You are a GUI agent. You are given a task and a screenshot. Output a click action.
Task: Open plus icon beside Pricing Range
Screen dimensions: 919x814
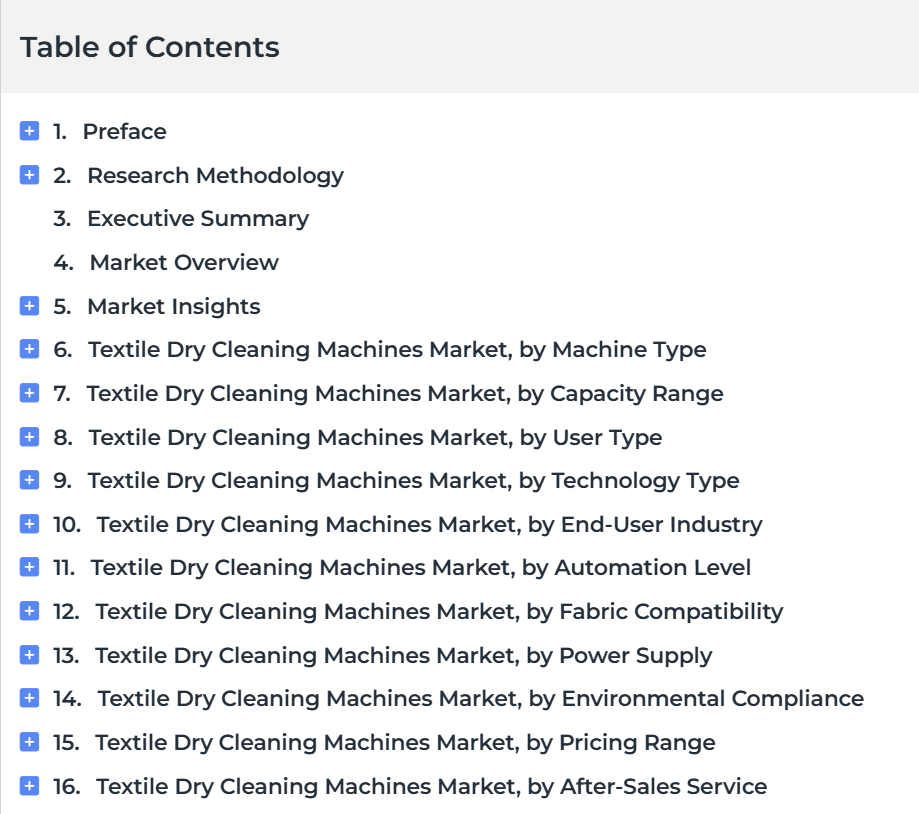tap(29, 742)
